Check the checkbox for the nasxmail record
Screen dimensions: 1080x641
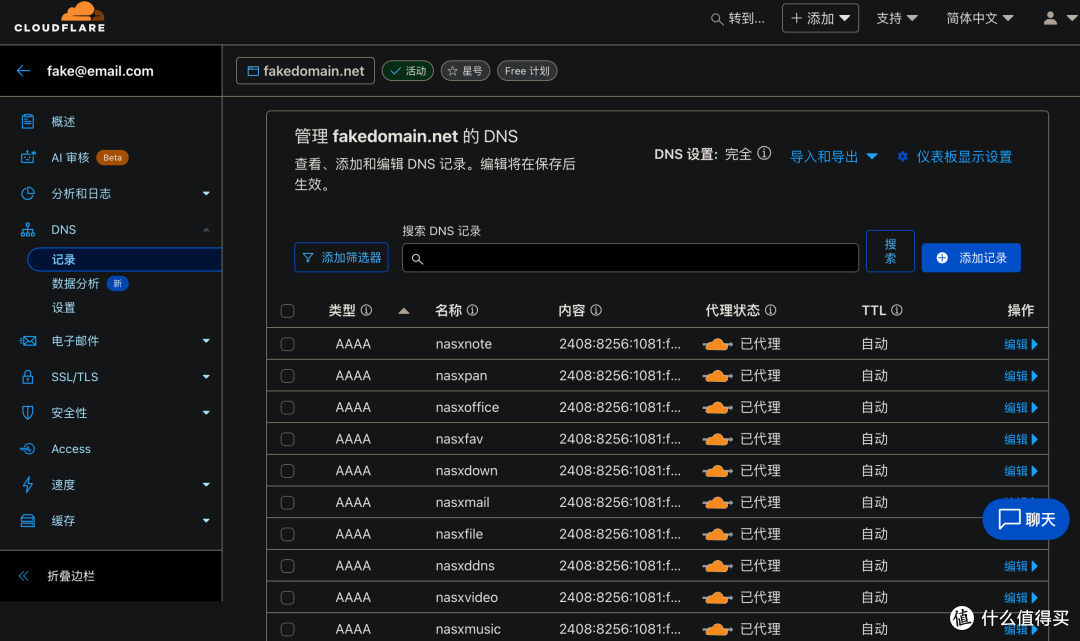click(288, 502)
